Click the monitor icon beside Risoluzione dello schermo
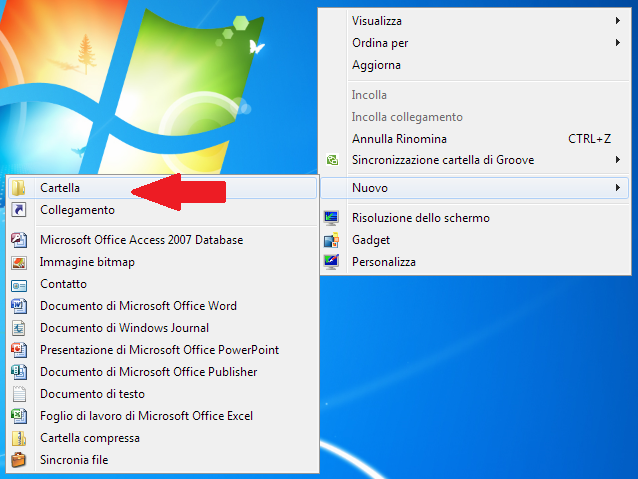This screenshot has height=479, width=638. [x=331, y=218]
